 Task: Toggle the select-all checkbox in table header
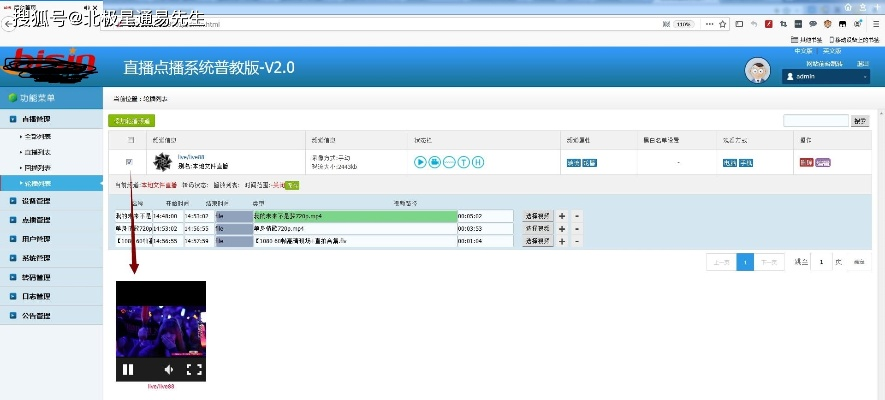(x=128, y=140)
